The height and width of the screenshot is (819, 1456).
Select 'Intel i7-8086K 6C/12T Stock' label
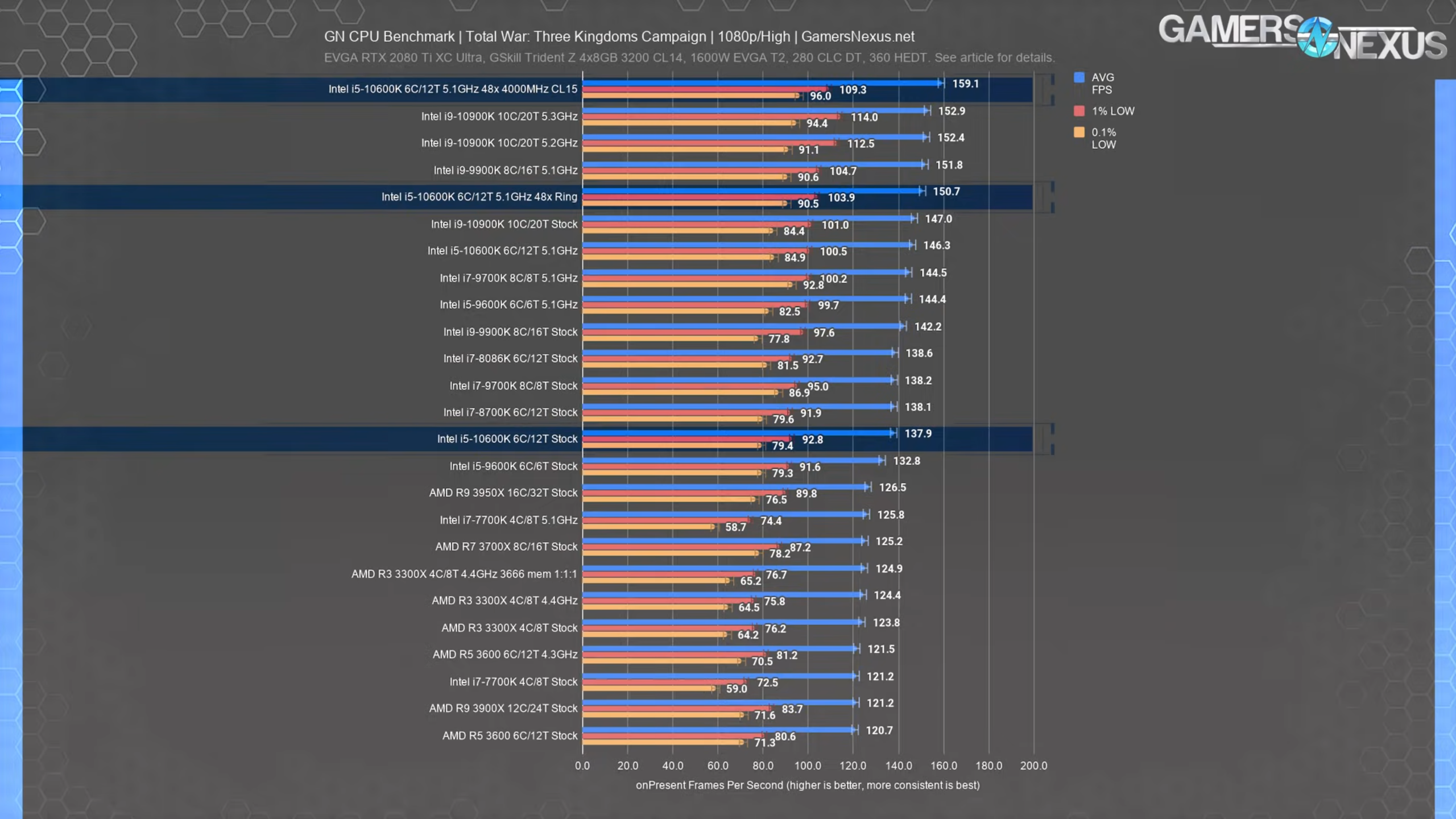click(510, 359)
